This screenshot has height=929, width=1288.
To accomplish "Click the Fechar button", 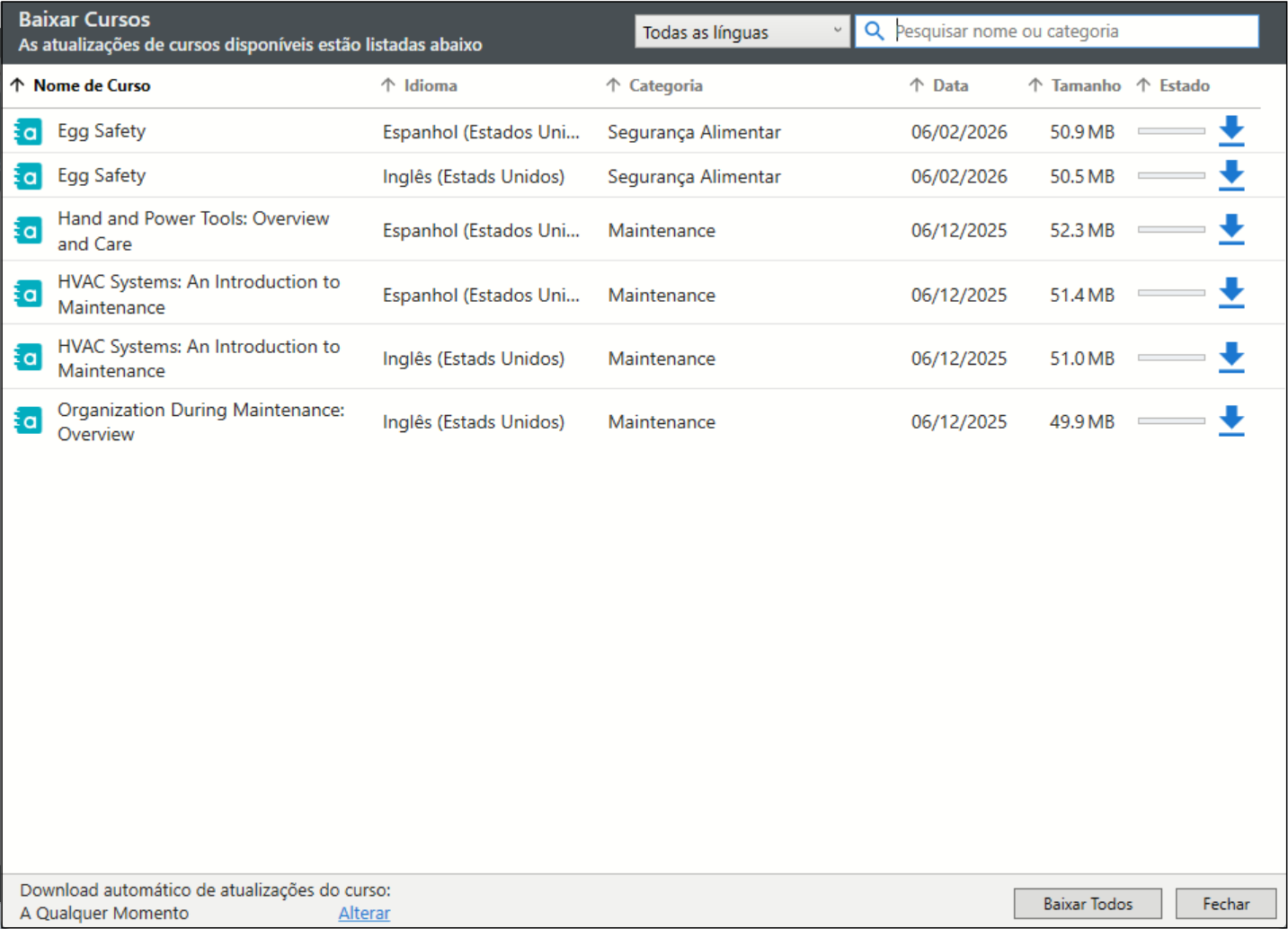I will click(1226, 904).
